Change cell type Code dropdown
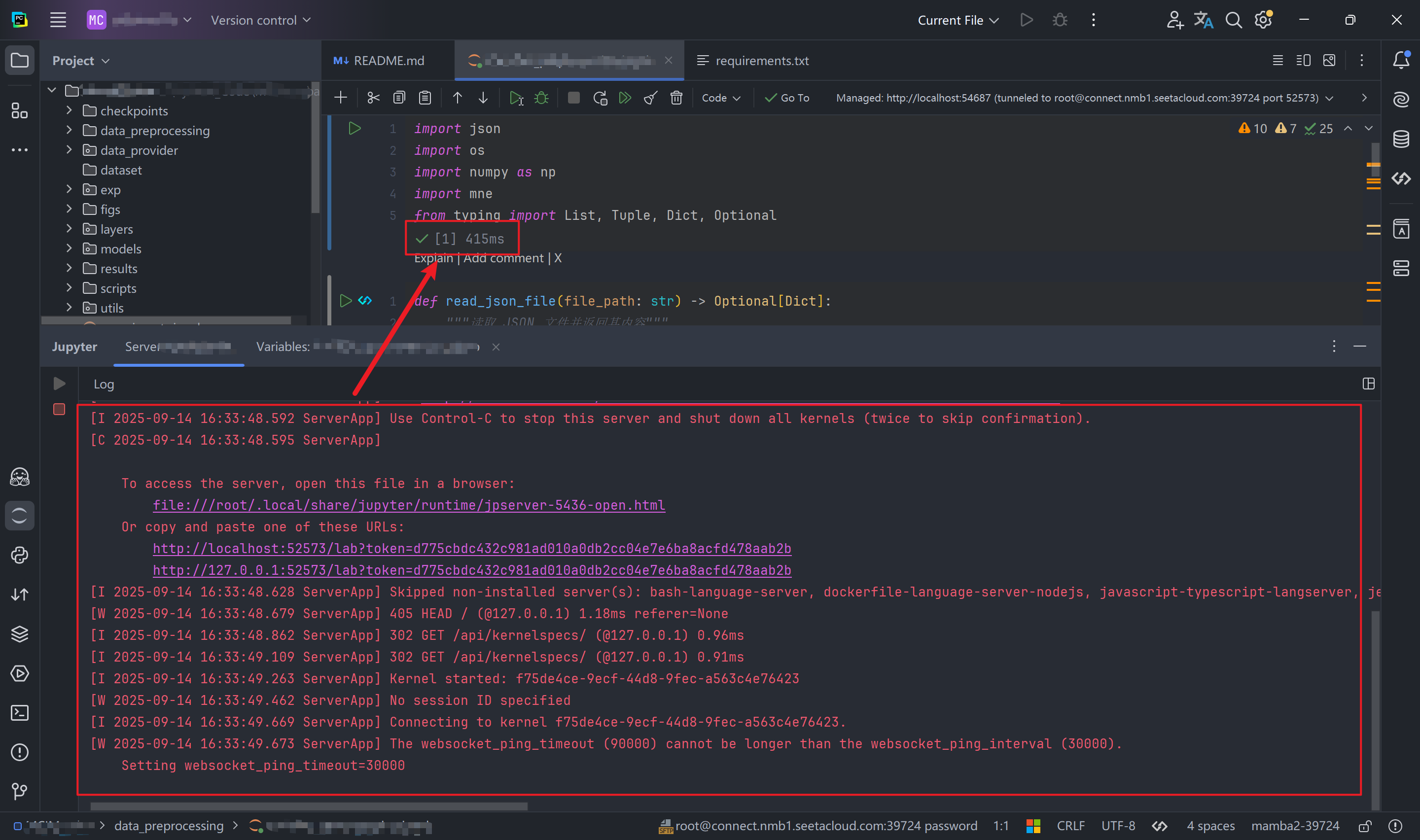Screen dimensions: 1420x840 click(721, 98)
